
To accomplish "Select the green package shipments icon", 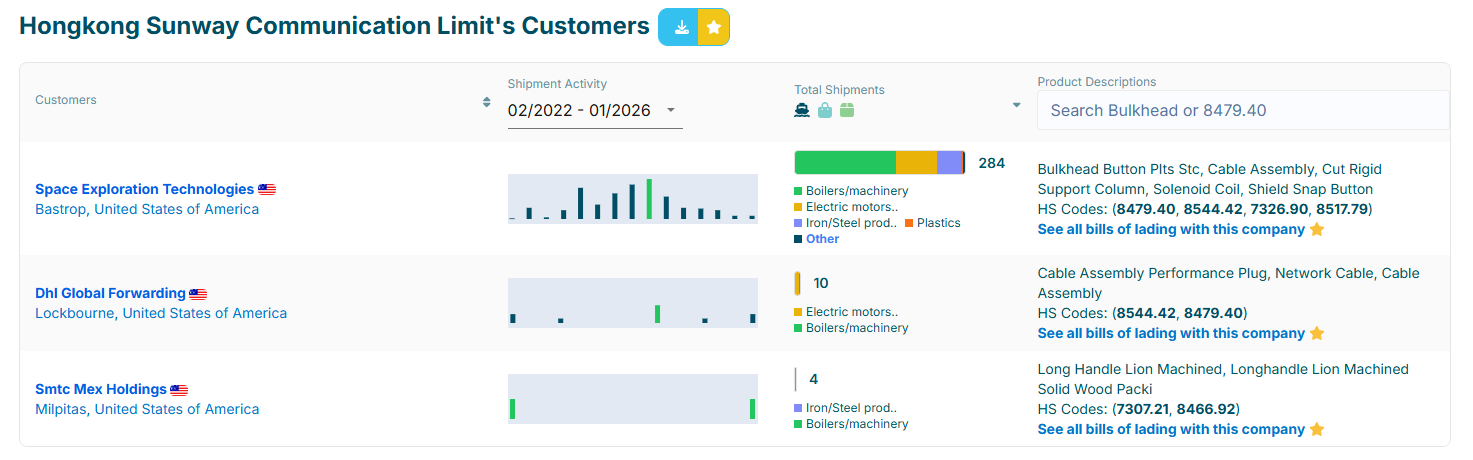I will [x=847, y=110].
